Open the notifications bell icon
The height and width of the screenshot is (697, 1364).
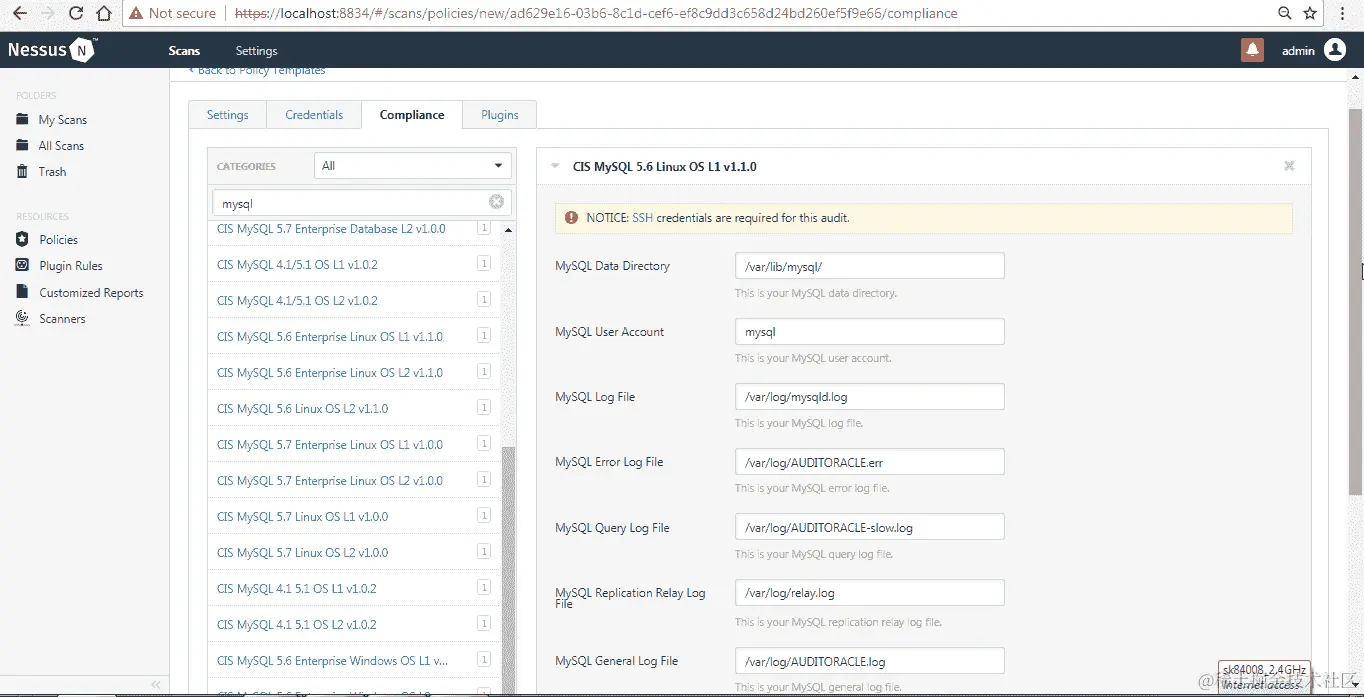1252,50
